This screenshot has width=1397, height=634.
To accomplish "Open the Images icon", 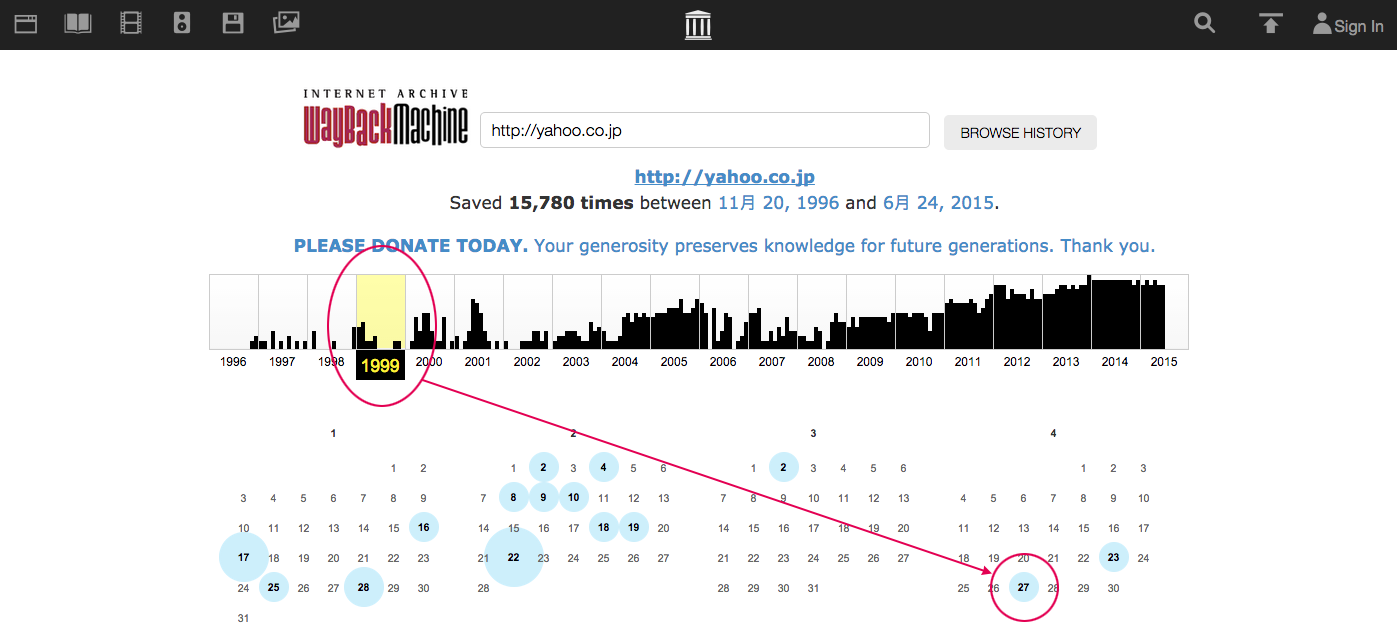I will [x=286, y=22].
